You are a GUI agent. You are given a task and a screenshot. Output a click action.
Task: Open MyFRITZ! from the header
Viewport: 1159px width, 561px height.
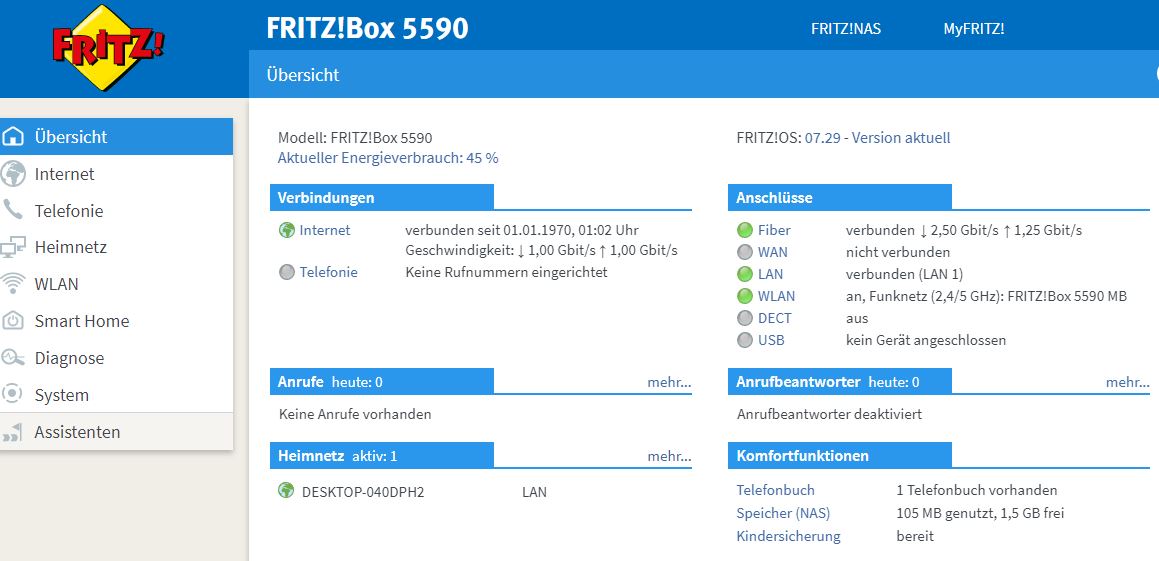973,29
